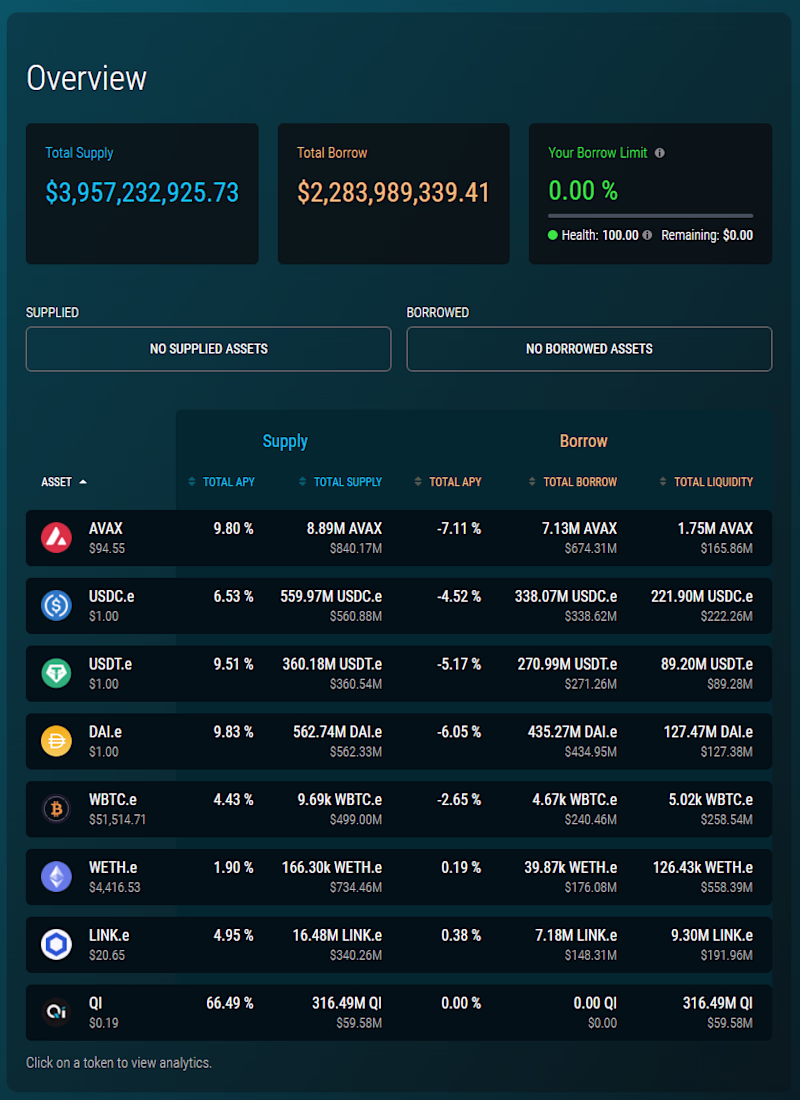Sort by Supply Total APY
The width and height of the screenshot is (800, 1100).
point(221,482)
